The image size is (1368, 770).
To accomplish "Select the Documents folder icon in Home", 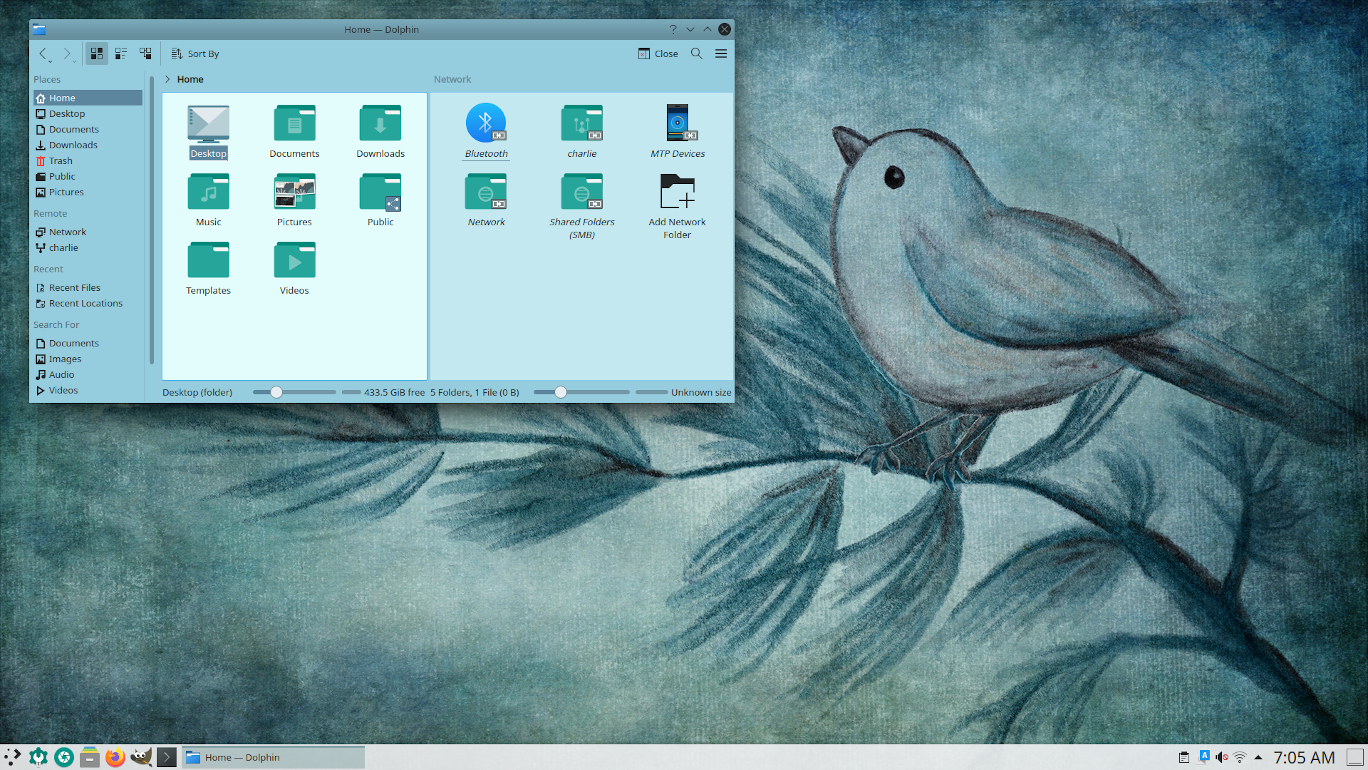I will pyautogui.click(x=294, y=123).
